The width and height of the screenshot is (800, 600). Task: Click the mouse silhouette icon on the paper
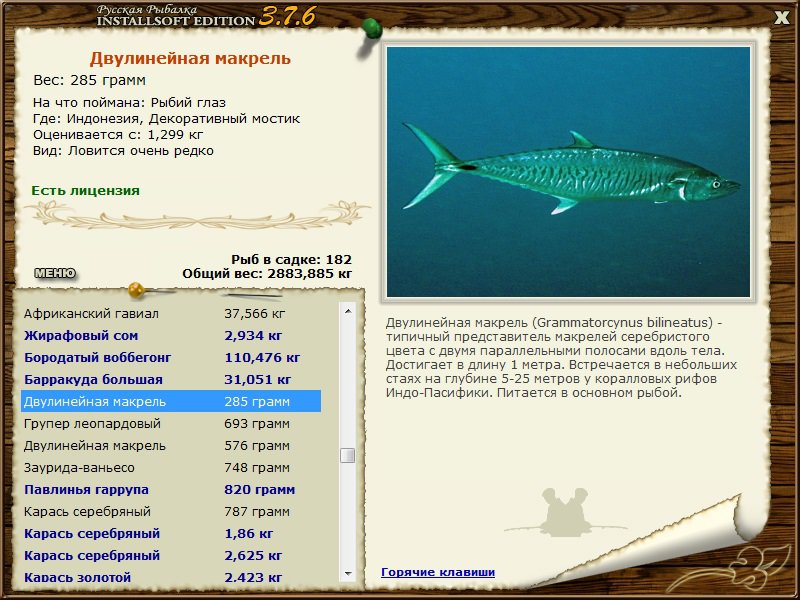(565, 512)
